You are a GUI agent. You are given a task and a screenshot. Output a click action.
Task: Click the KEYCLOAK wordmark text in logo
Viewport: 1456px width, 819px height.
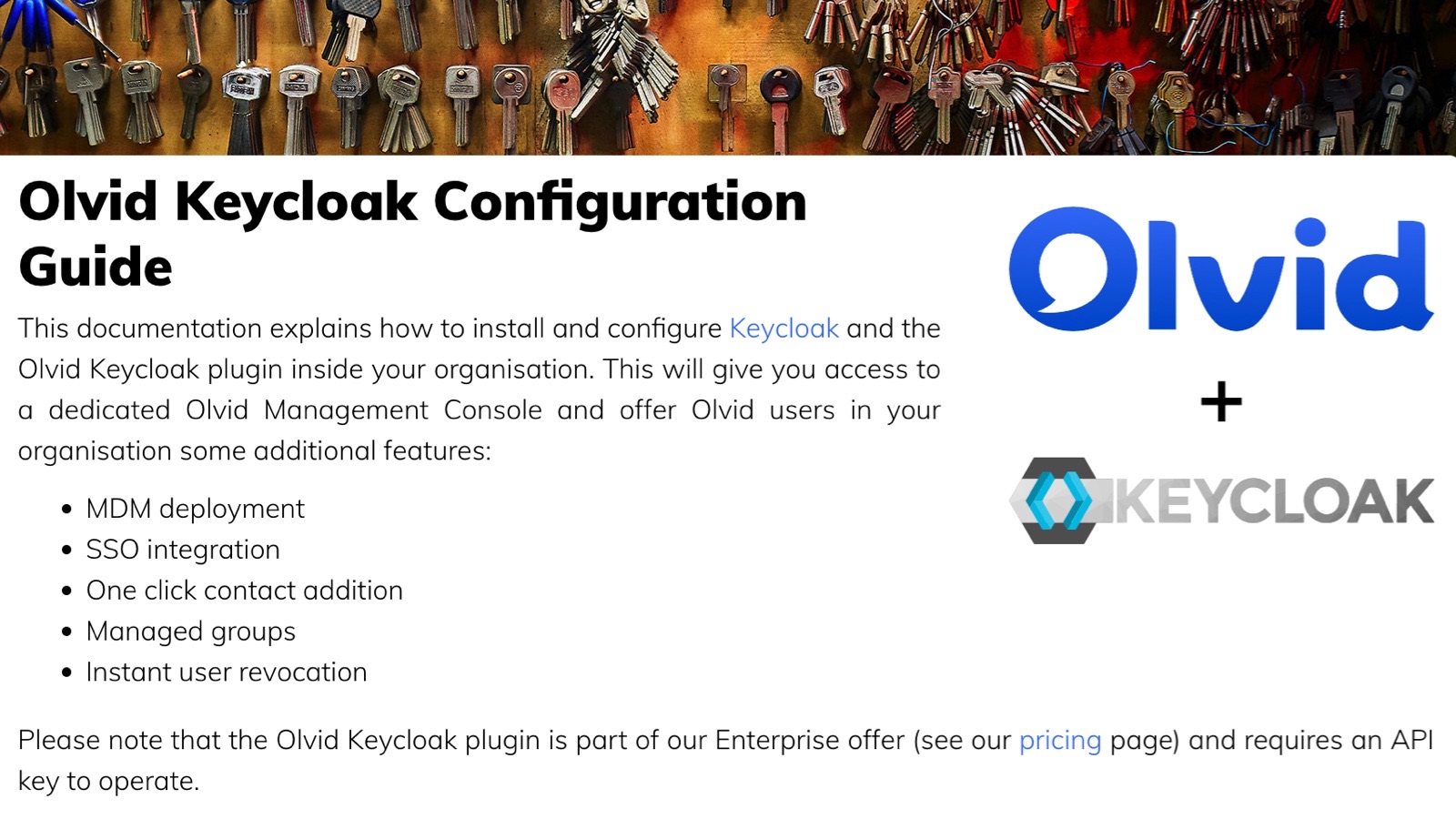[x=1274, y=501]
